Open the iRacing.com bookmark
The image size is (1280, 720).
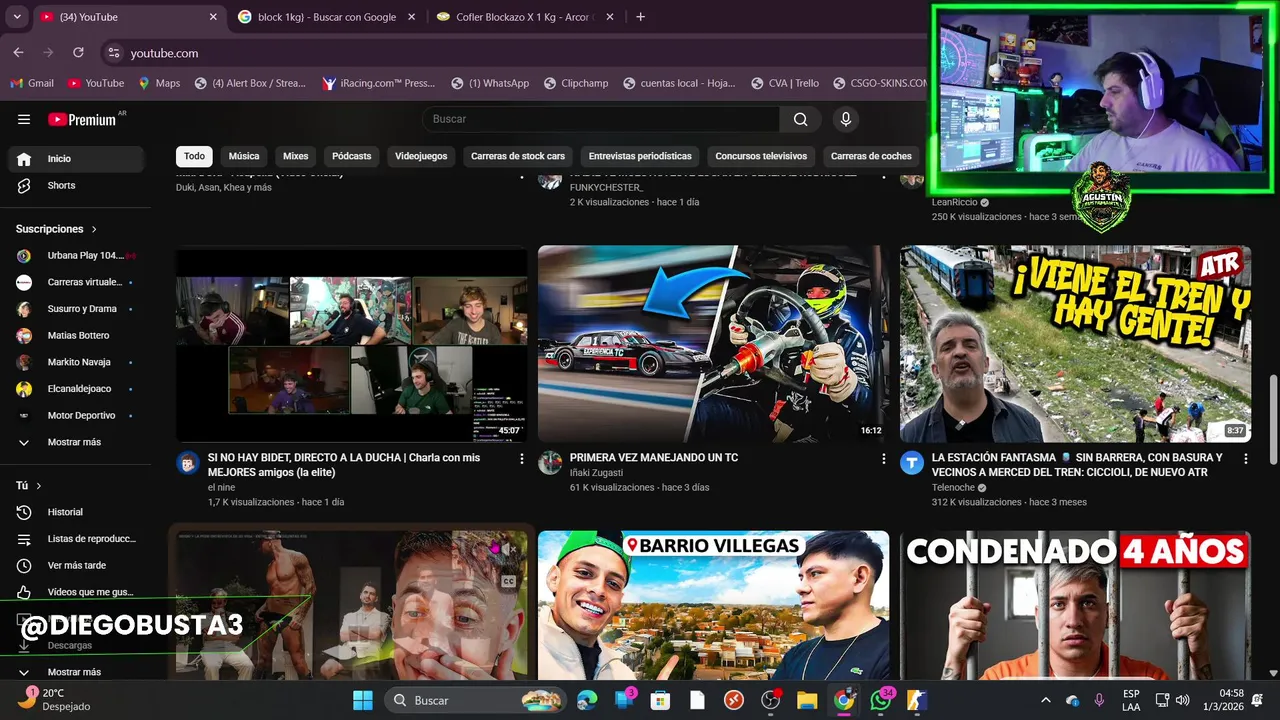[x=378, y=83]
